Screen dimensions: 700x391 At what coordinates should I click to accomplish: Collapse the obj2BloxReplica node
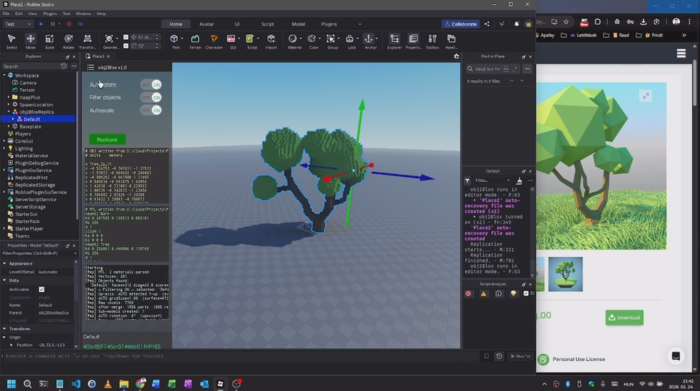pos(8,112)
